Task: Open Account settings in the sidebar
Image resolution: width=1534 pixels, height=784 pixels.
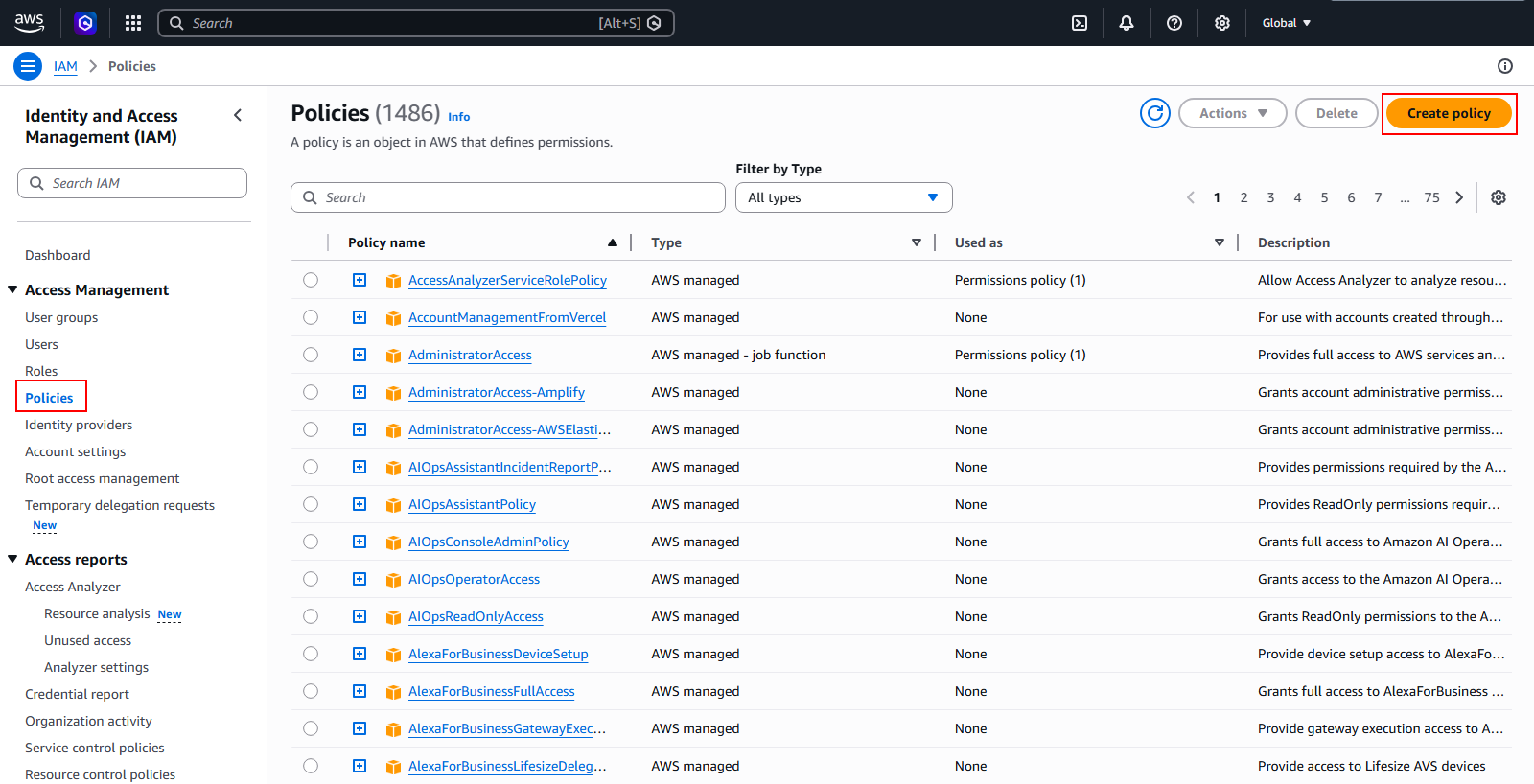Action: pyautogui.click(x=76, y=451)
